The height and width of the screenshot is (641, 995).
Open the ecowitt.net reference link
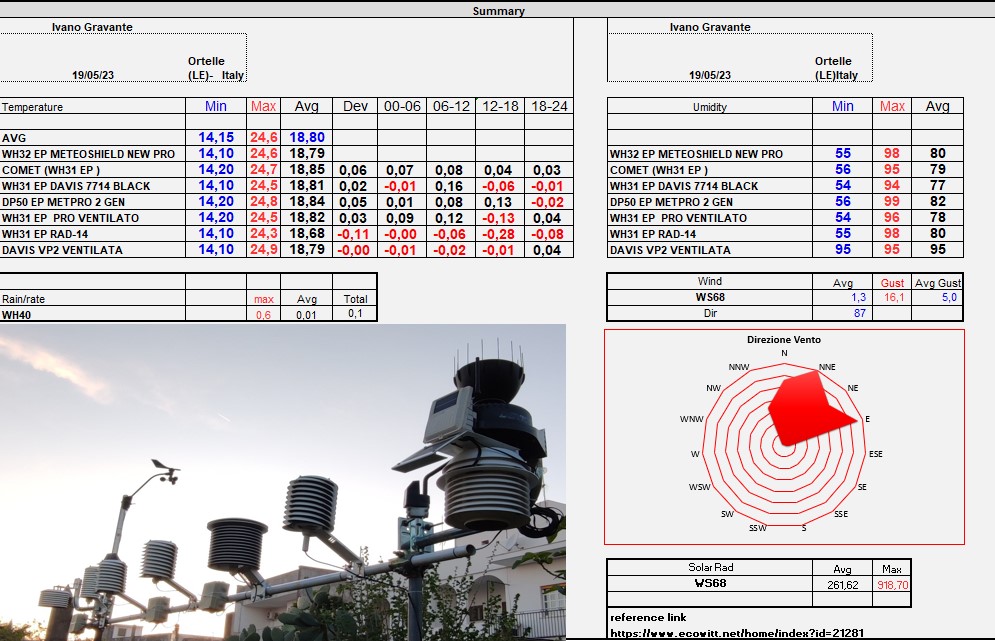[x=737, y=633]
